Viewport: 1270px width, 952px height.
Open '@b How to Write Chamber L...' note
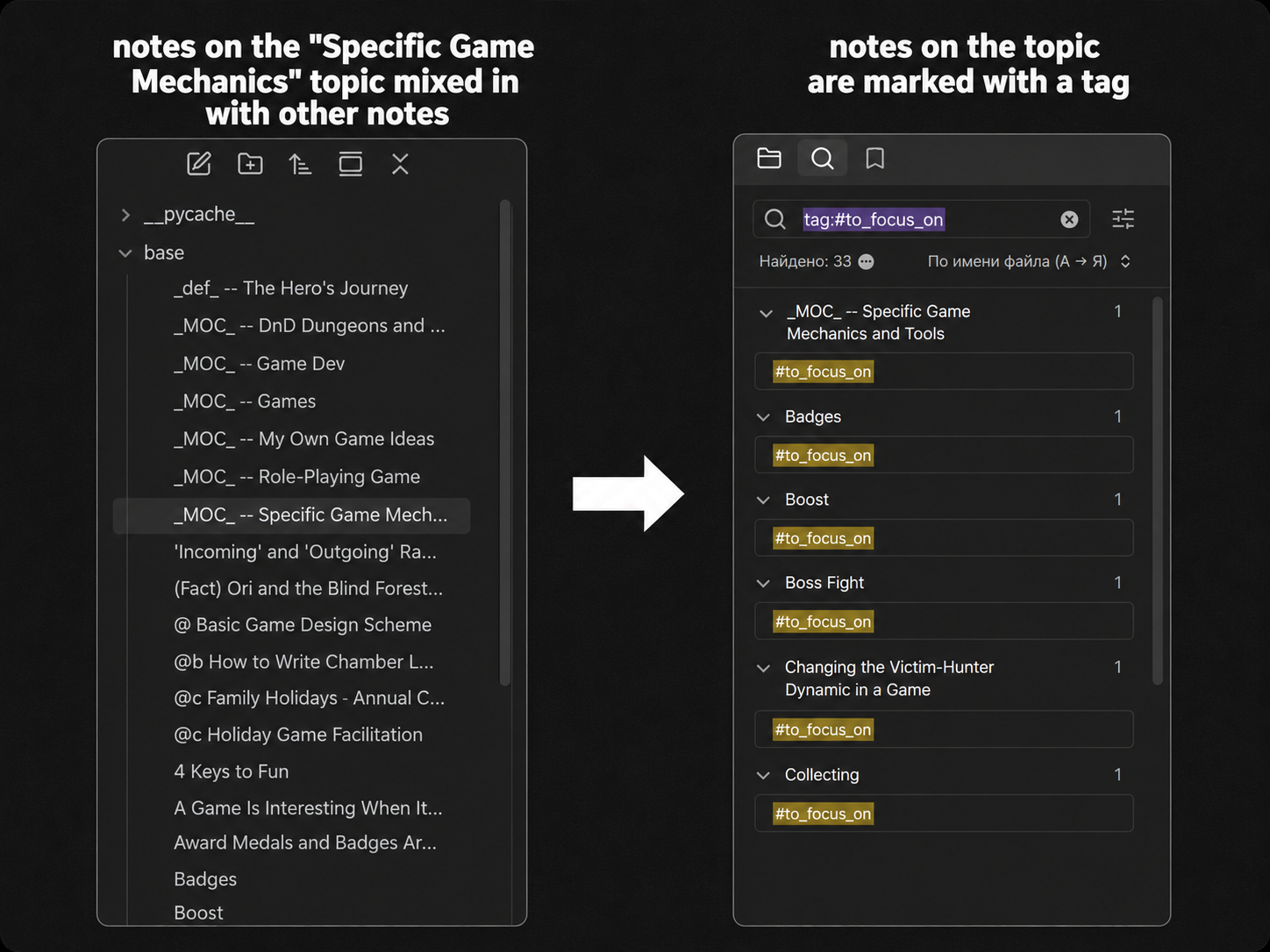(303, 662)
